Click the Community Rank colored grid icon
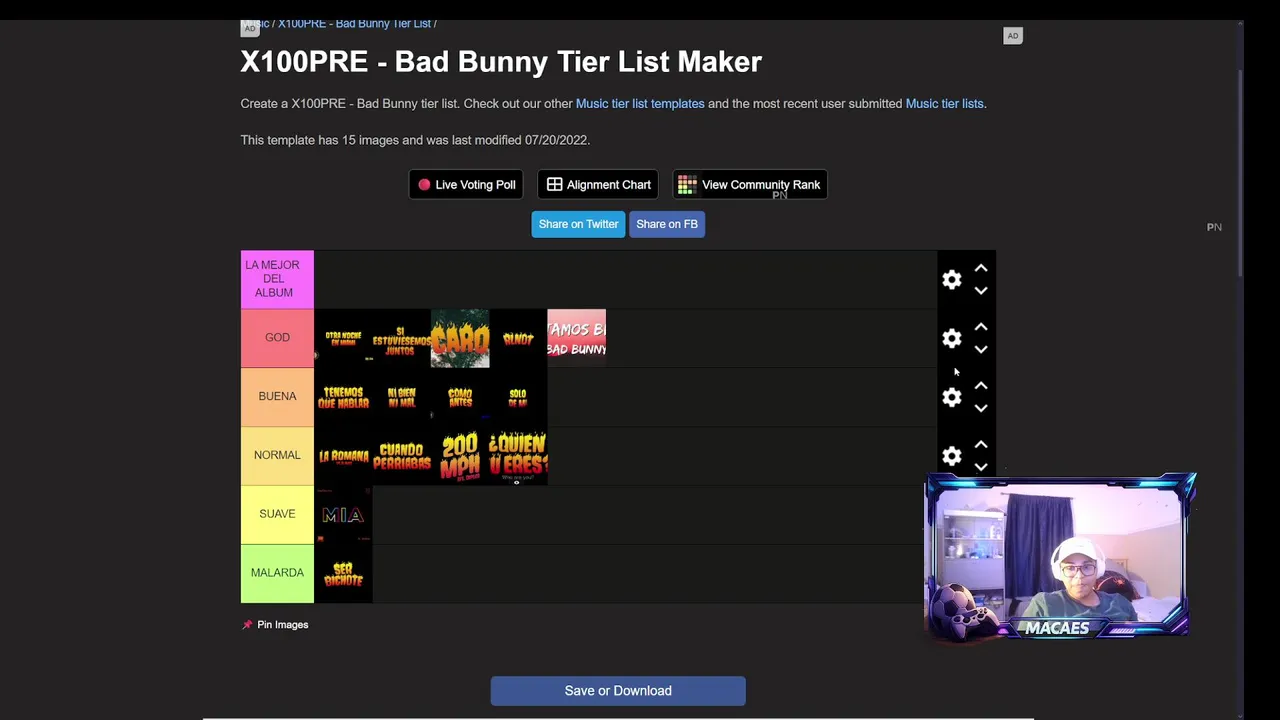 click(687, 185)
